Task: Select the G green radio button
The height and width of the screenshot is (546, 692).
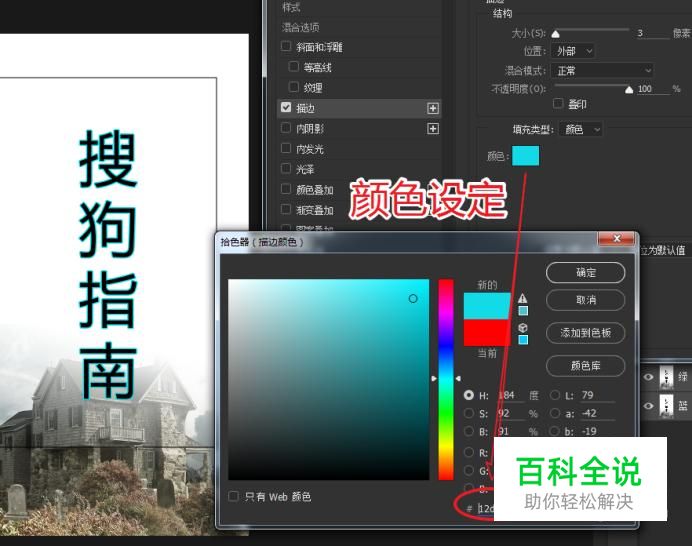Action: pos(469,471)
